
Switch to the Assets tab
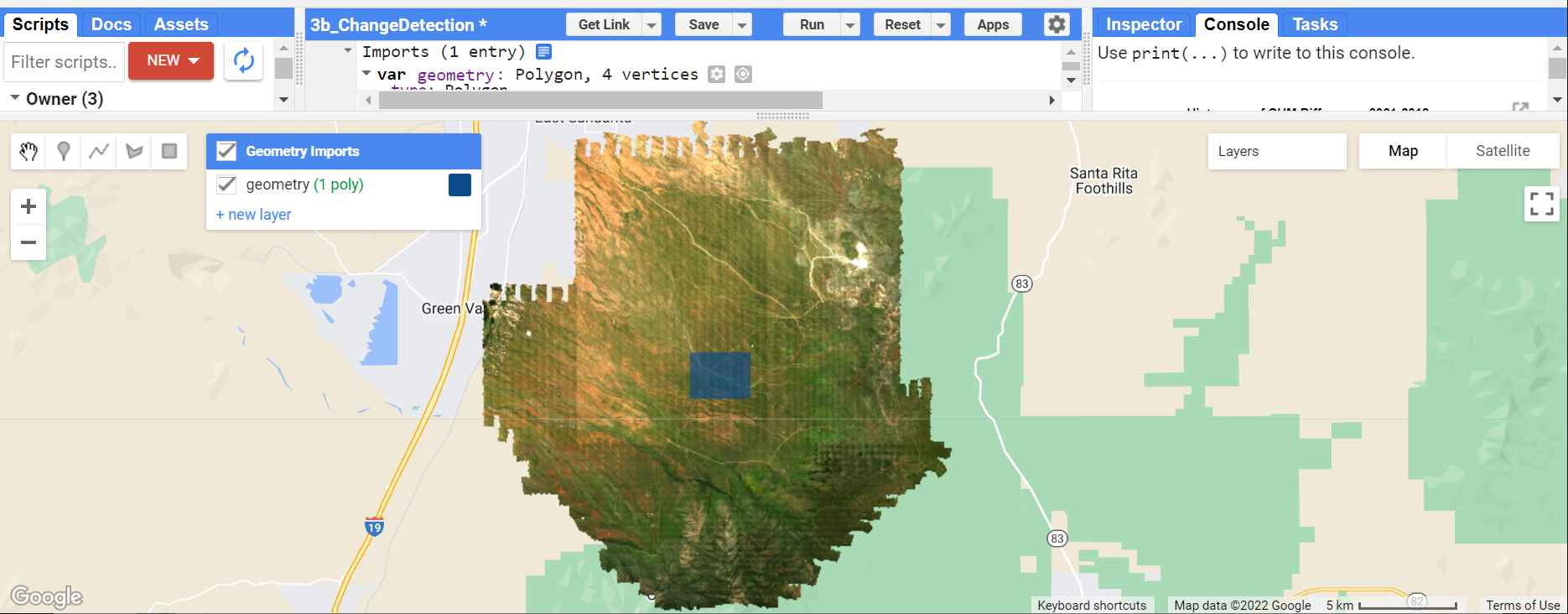(x=181, y=24)
